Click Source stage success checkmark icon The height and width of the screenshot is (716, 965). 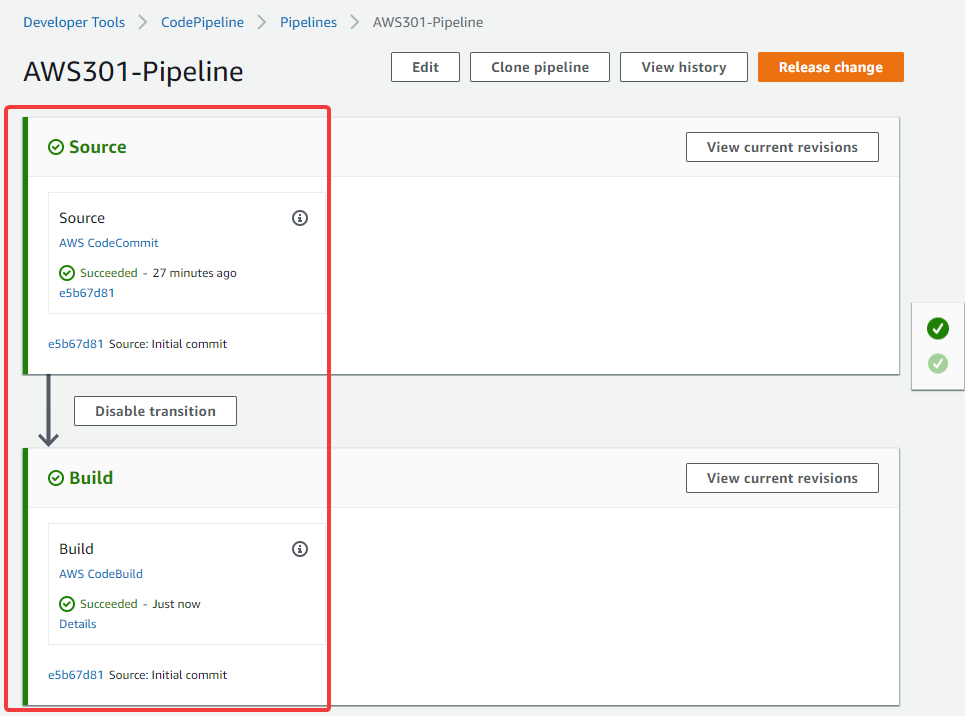click(x=56, y=147)
